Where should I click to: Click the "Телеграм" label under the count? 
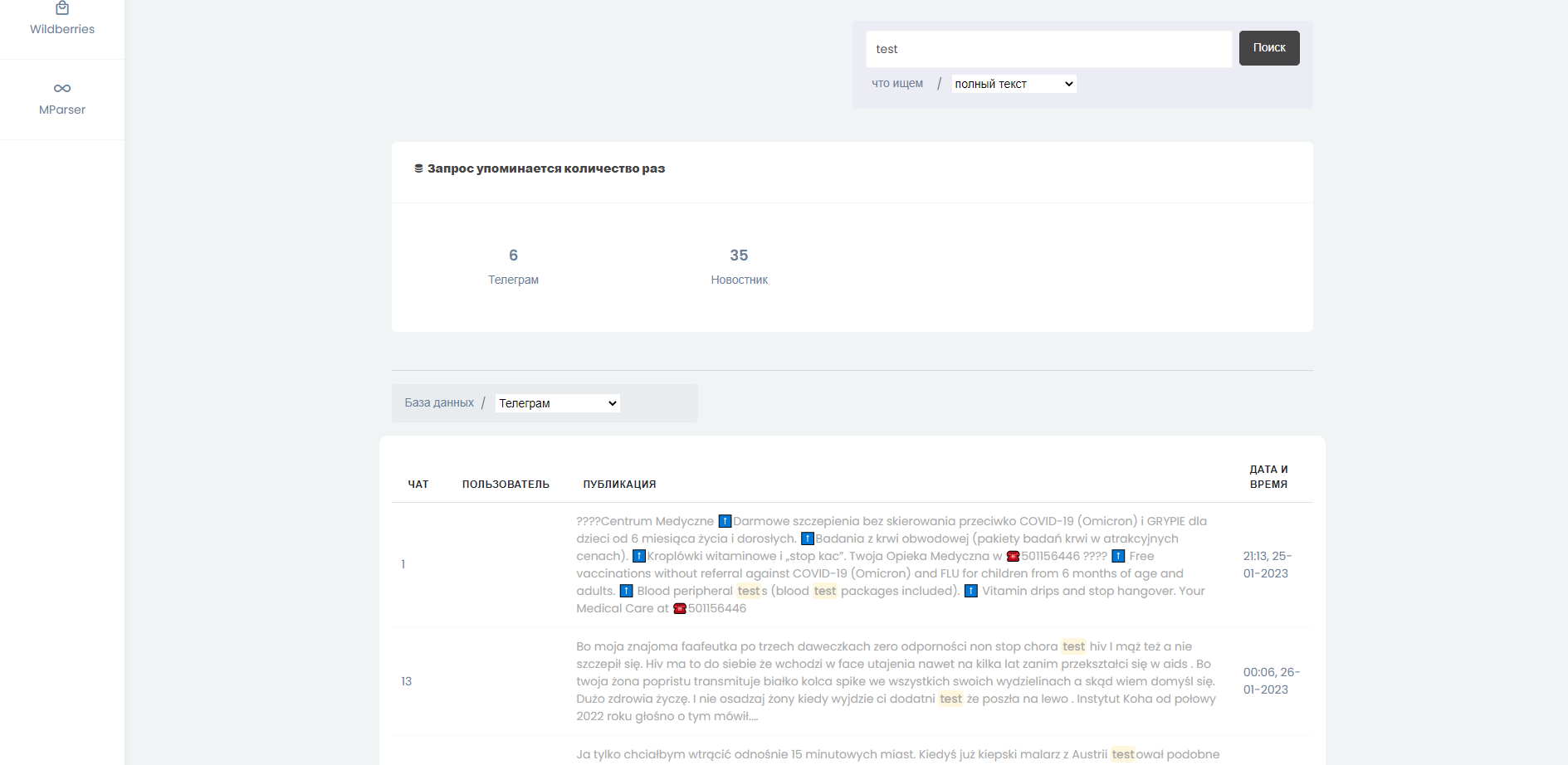point(513,280)
